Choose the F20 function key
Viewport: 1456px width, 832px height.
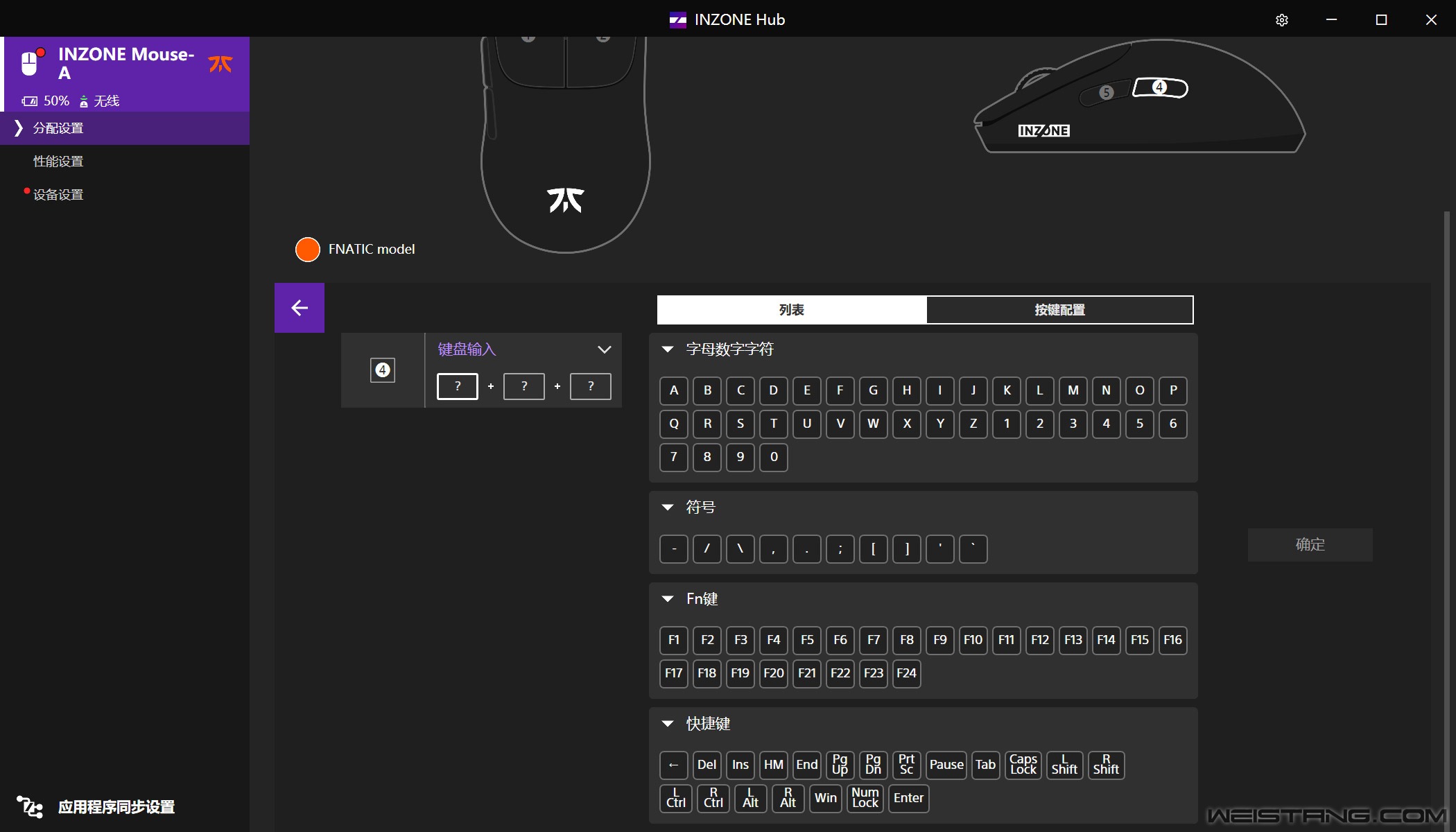pyautogui.click(x=774, y=673)
